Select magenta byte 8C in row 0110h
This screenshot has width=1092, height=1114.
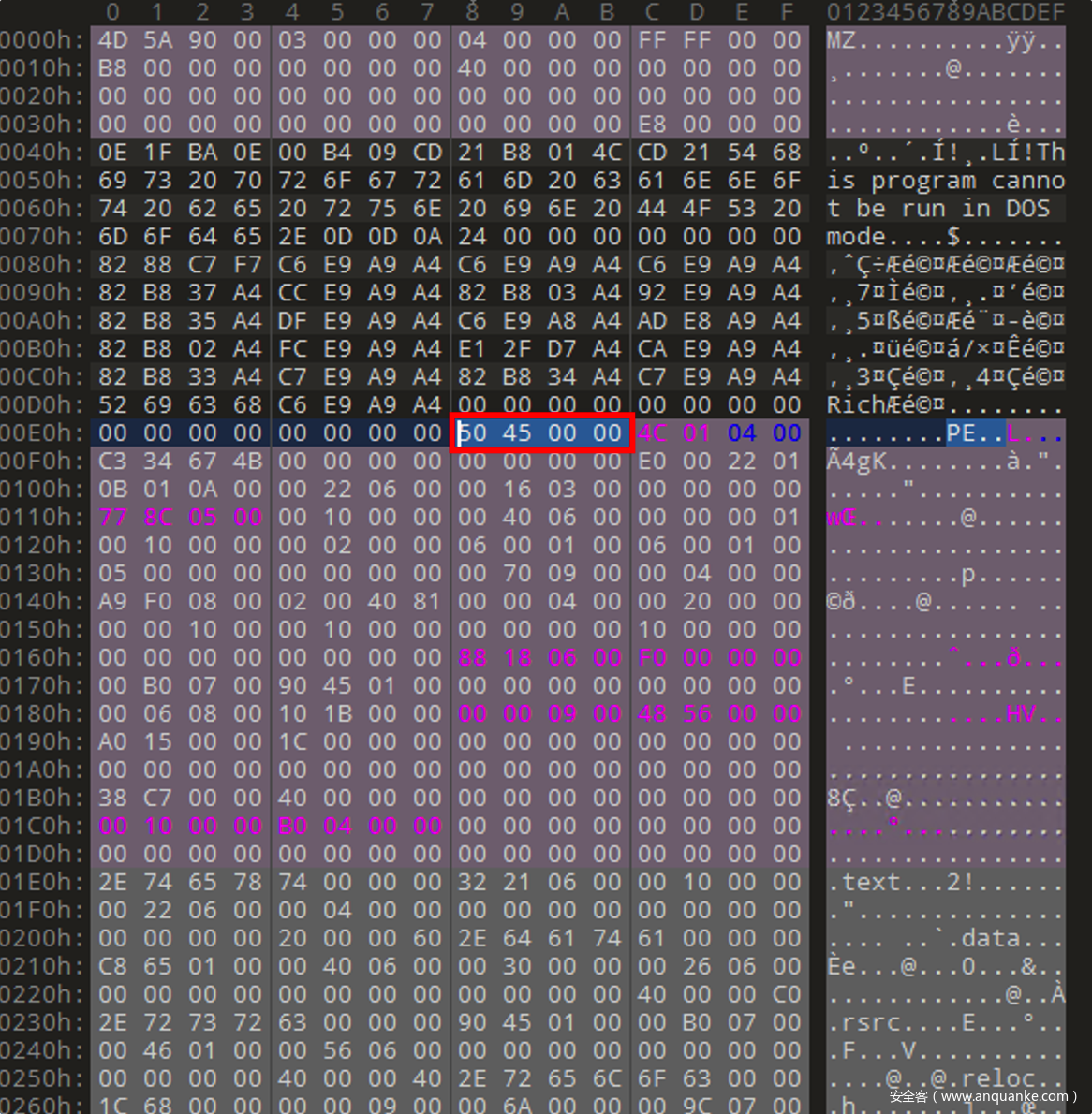pyautogui.click(x=158, y=517)
